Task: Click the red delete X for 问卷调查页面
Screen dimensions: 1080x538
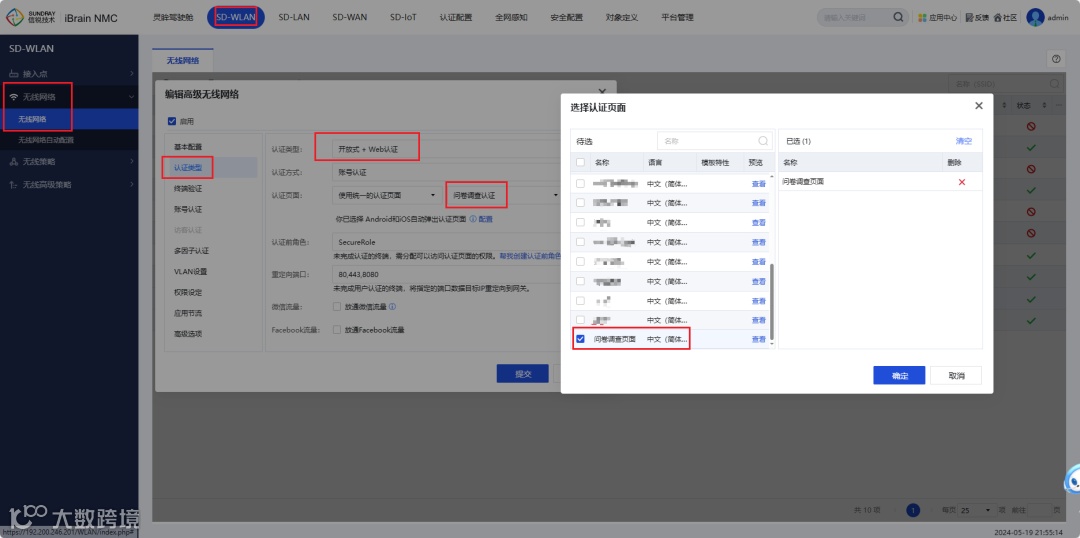Action: (962, 182)
